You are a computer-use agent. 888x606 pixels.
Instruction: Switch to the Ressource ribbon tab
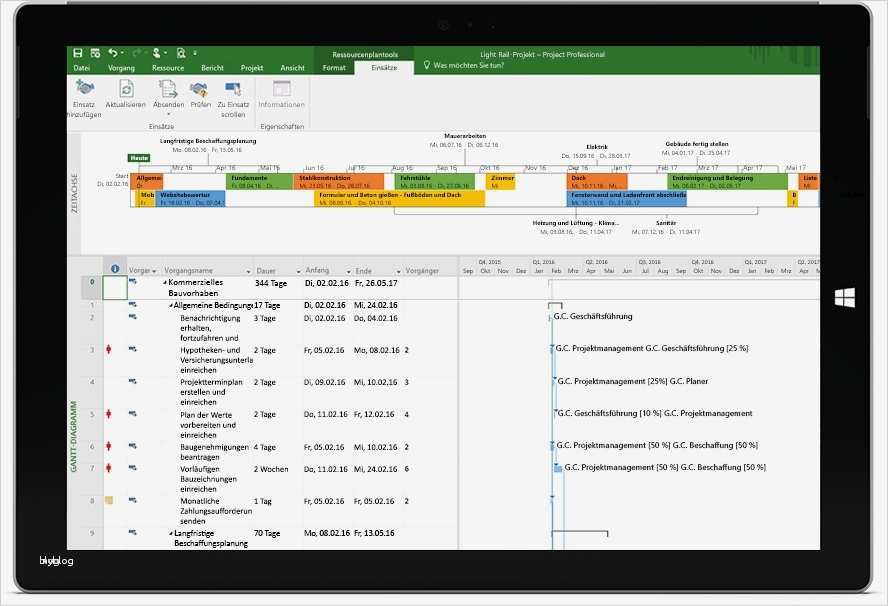tap(168, 68)
